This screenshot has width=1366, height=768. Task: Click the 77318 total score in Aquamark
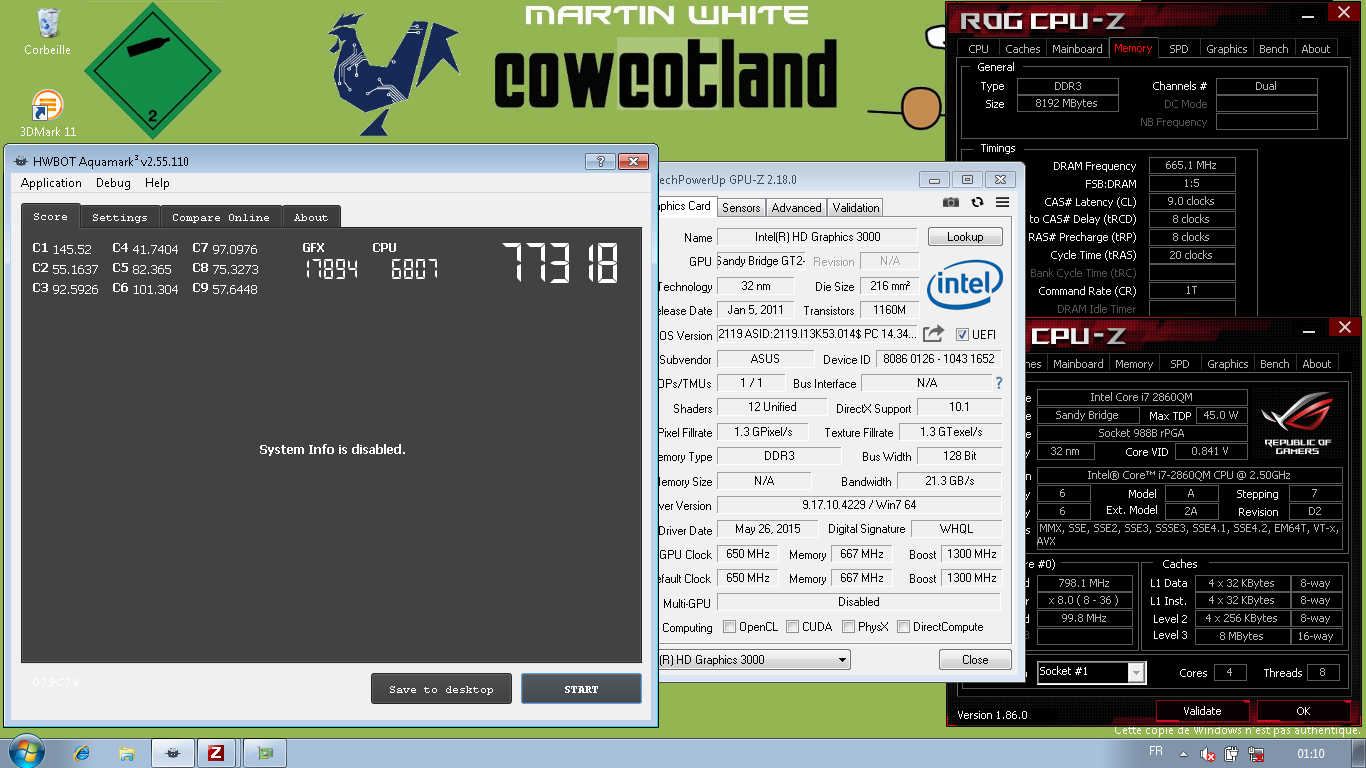pyautogui.click(x=561, y=263)
